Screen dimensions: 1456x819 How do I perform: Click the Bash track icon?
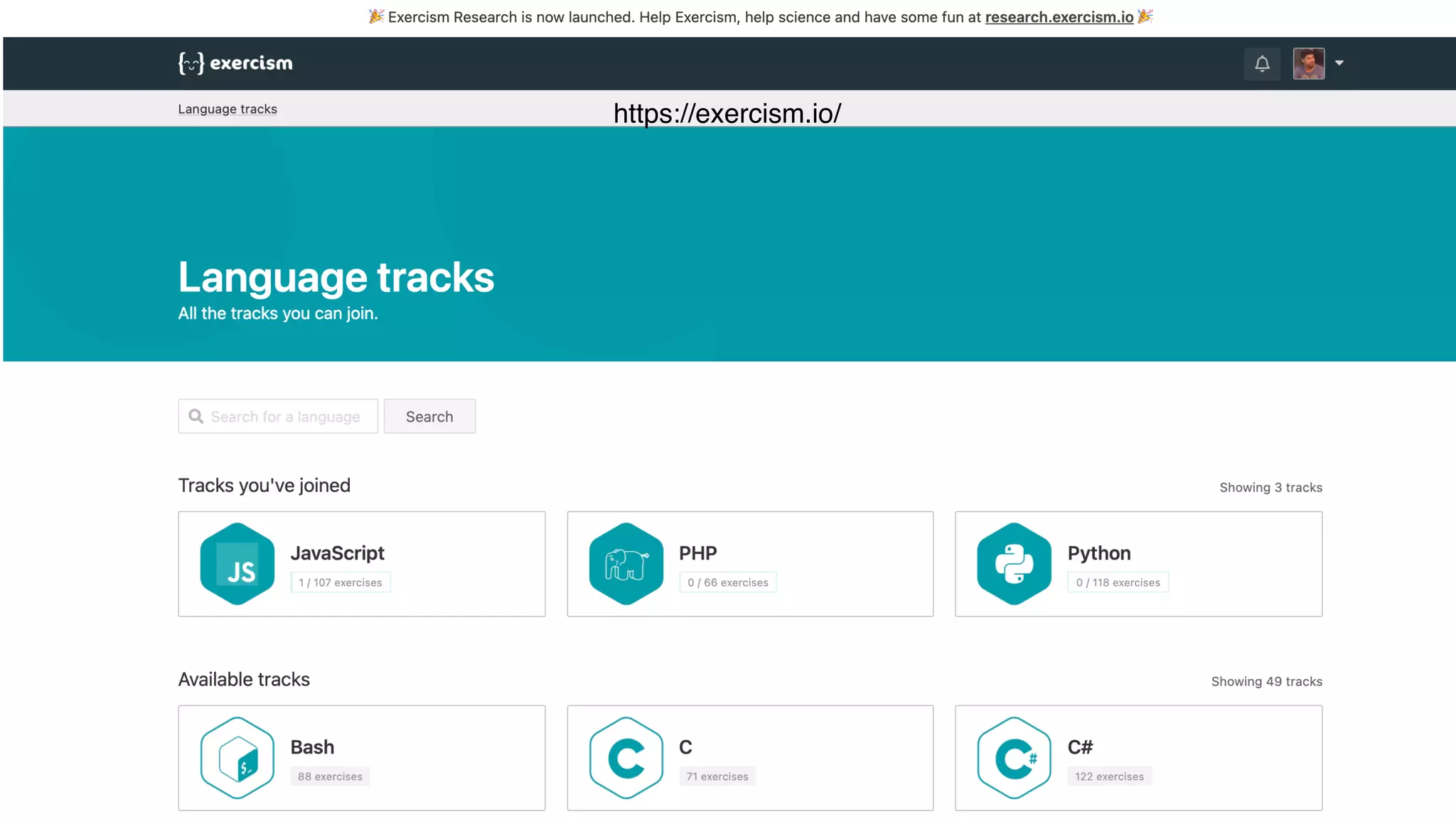pyautogui.click(x=237, y=758)
